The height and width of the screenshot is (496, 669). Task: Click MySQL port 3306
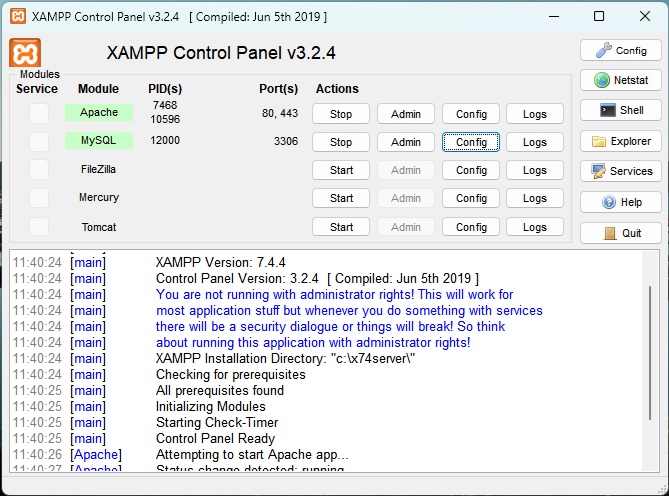[x=286, y=141]
